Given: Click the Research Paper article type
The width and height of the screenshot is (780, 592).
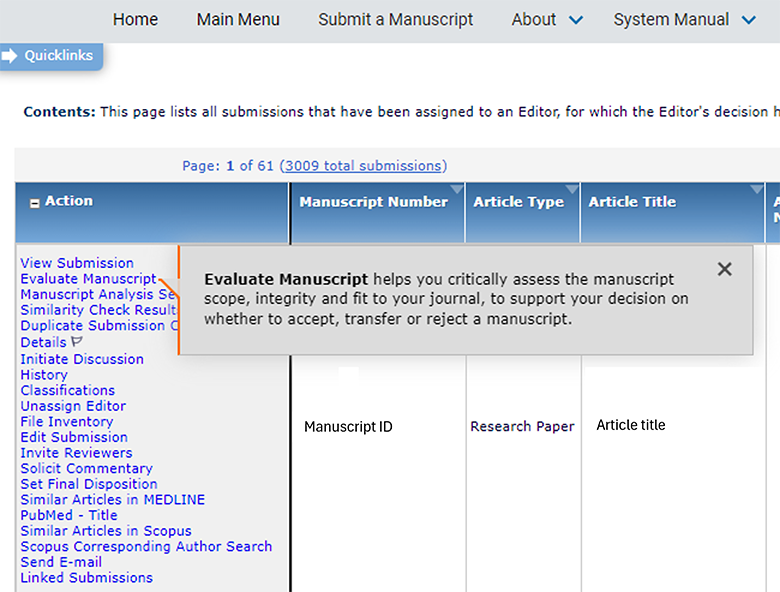Looking at the screenshot, I should tap(522, 426).
